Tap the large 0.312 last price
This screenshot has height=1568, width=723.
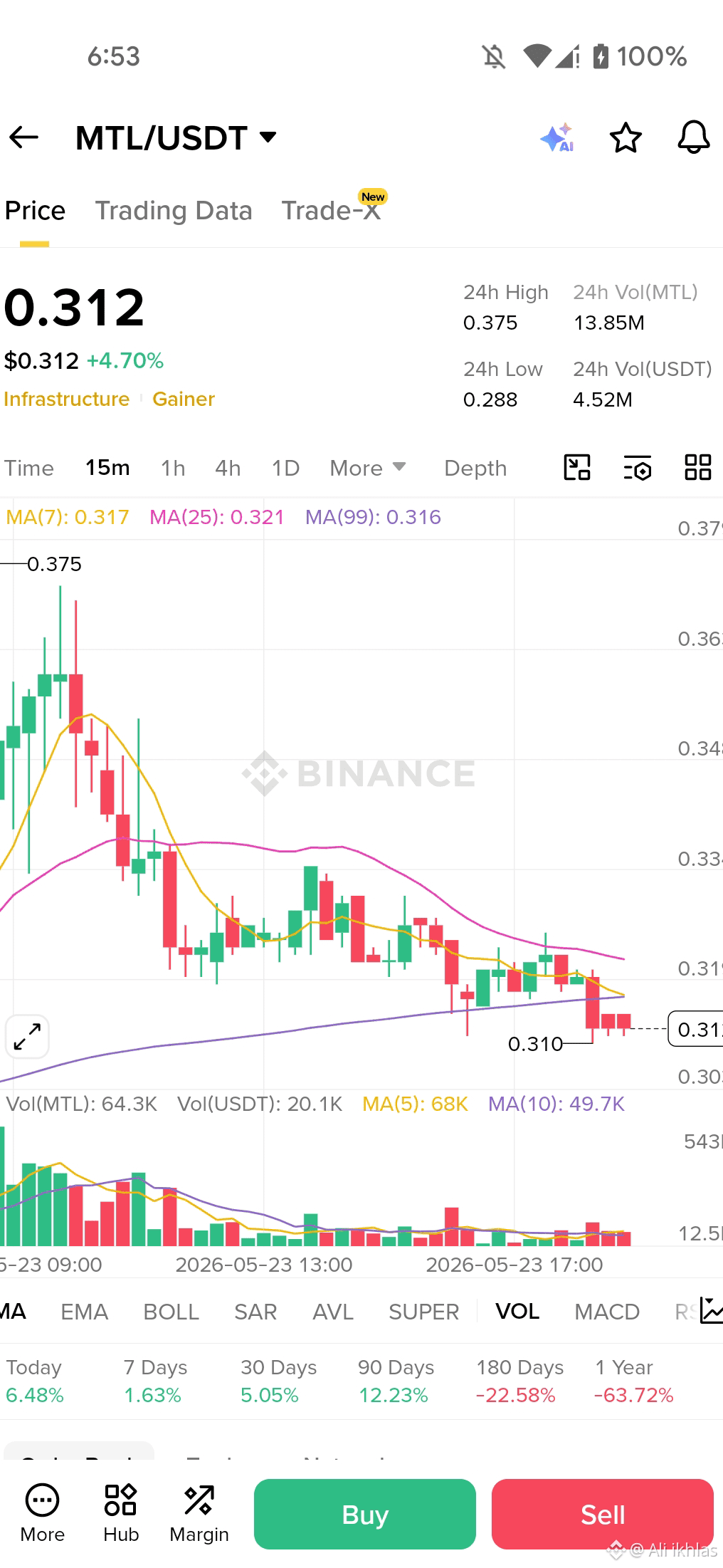[75, 308]
